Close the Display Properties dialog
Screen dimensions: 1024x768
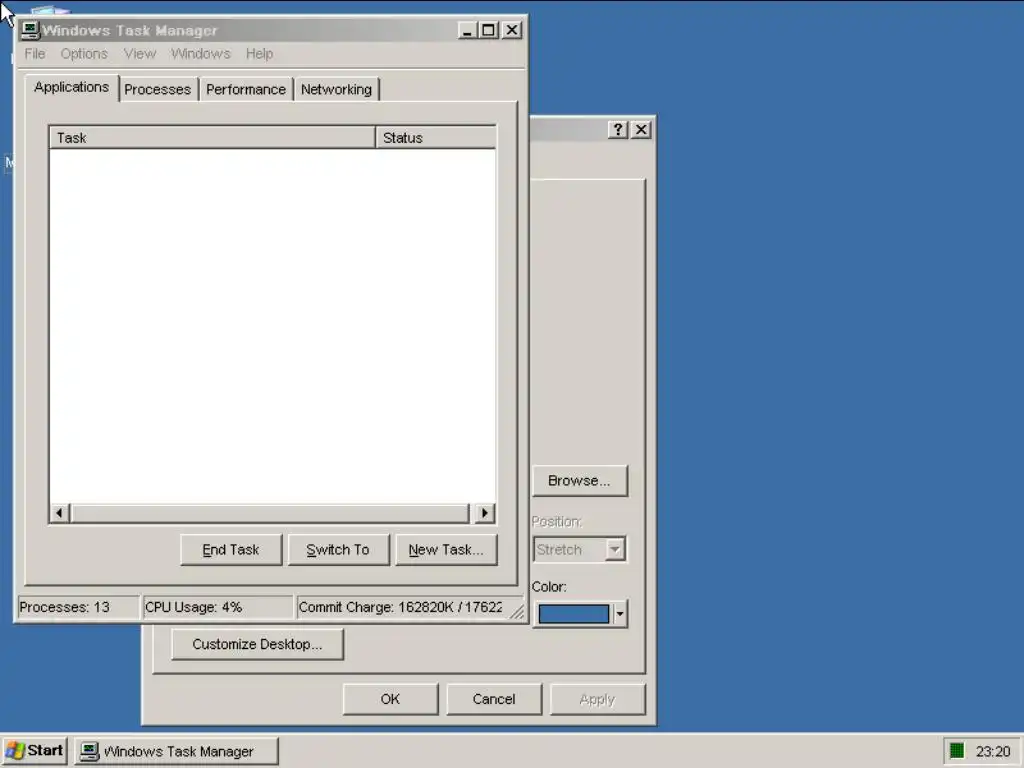pos(641,130)
